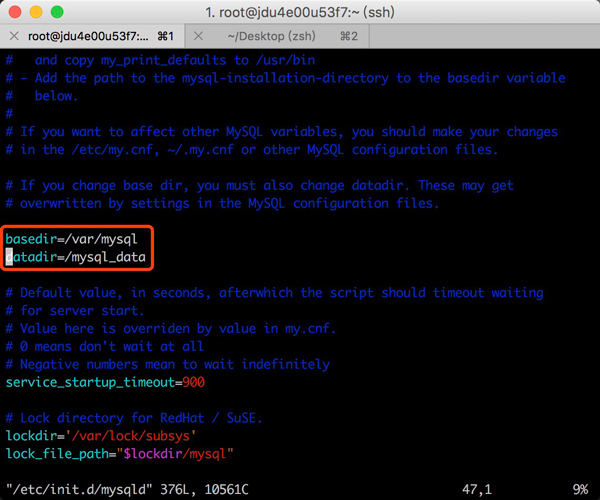The width and height of the screenshot is (600, 500).
Task: Click the cursor position '47,1' in status line
Action: pos(476,490)
